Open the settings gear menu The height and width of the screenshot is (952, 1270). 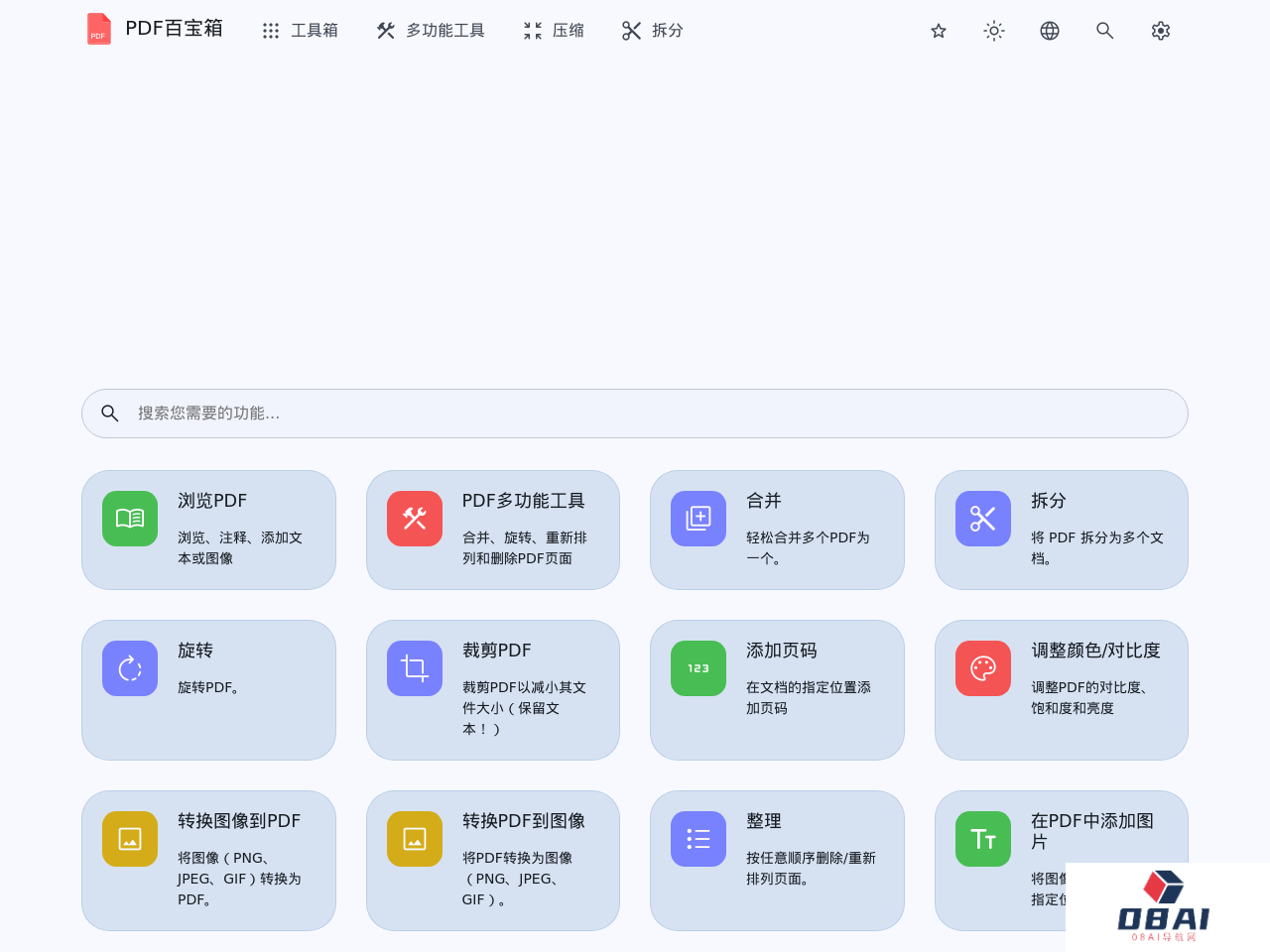(1160, 30)
